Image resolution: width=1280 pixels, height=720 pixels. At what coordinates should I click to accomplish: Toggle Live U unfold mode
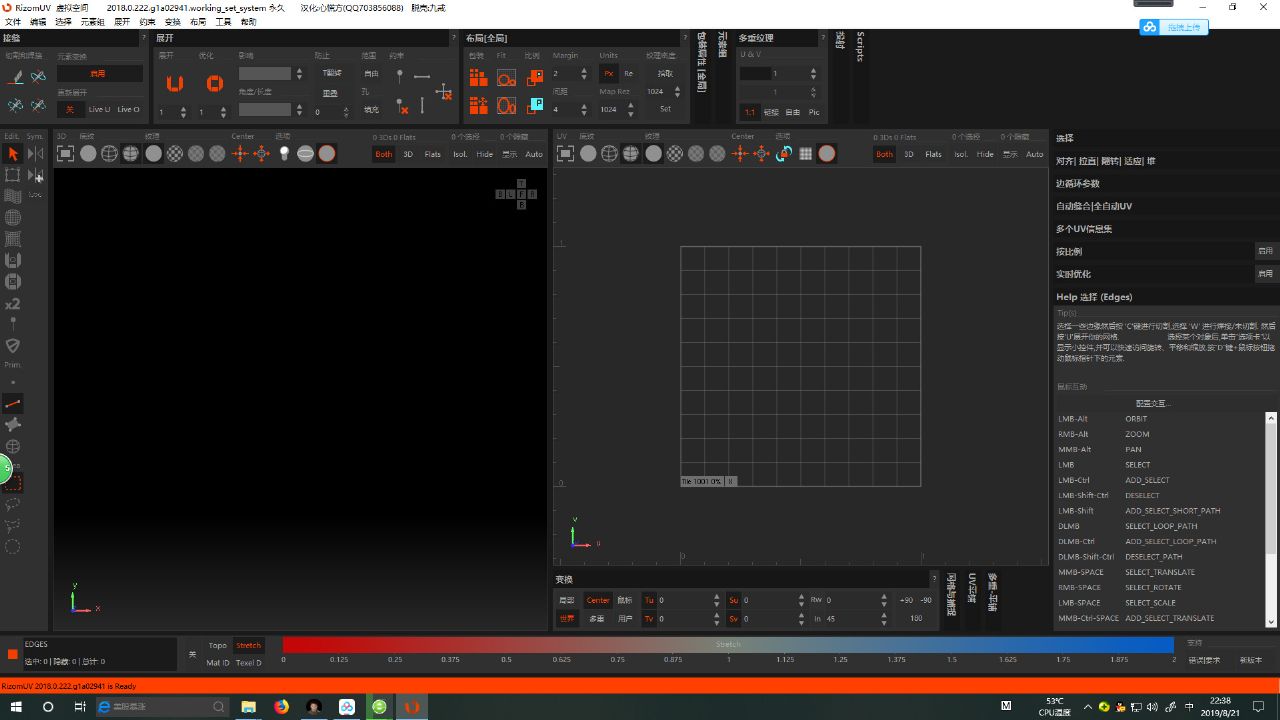click(100, 109)
